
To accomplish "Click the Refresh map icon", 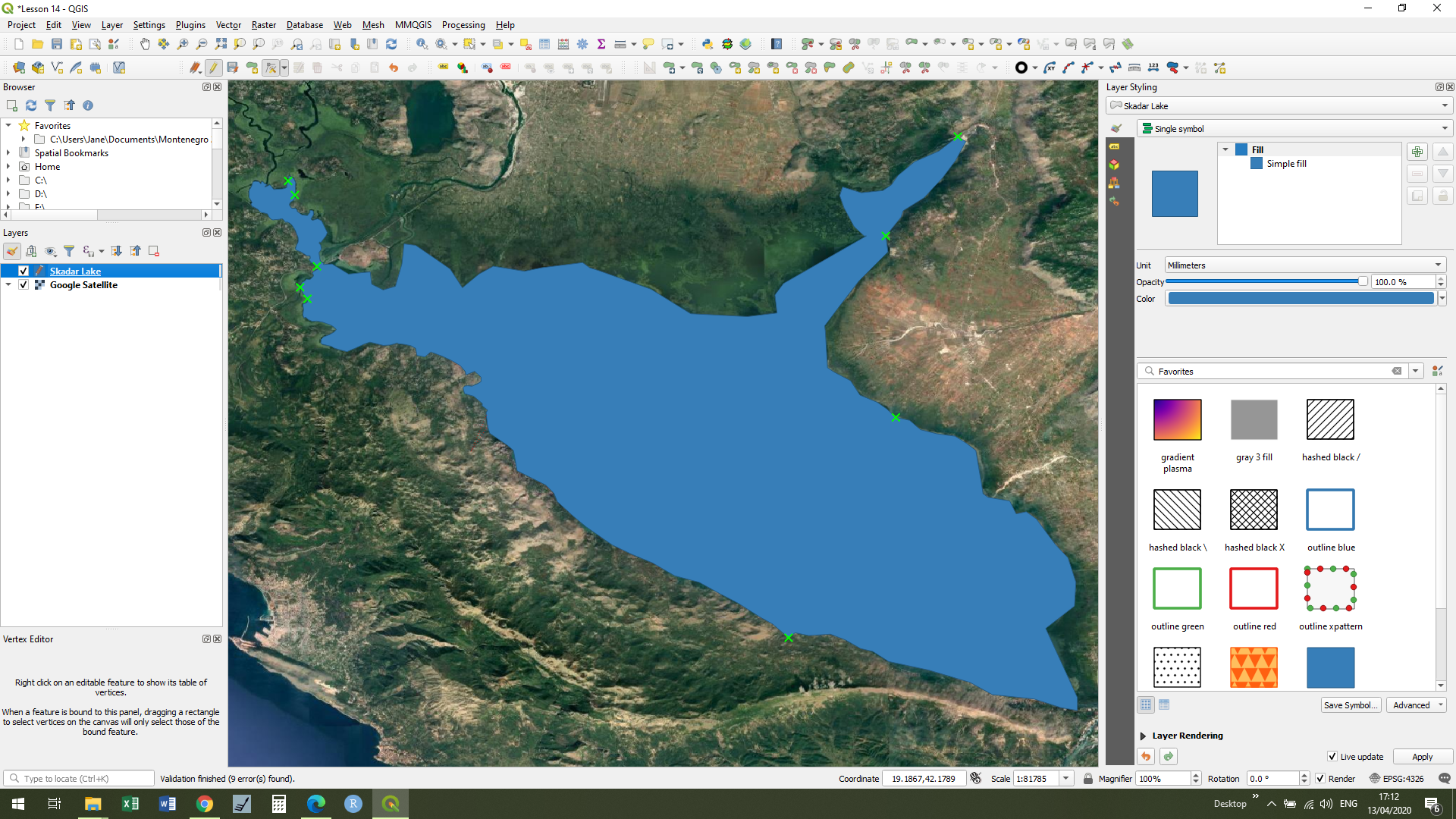I will tap(391, 44).
